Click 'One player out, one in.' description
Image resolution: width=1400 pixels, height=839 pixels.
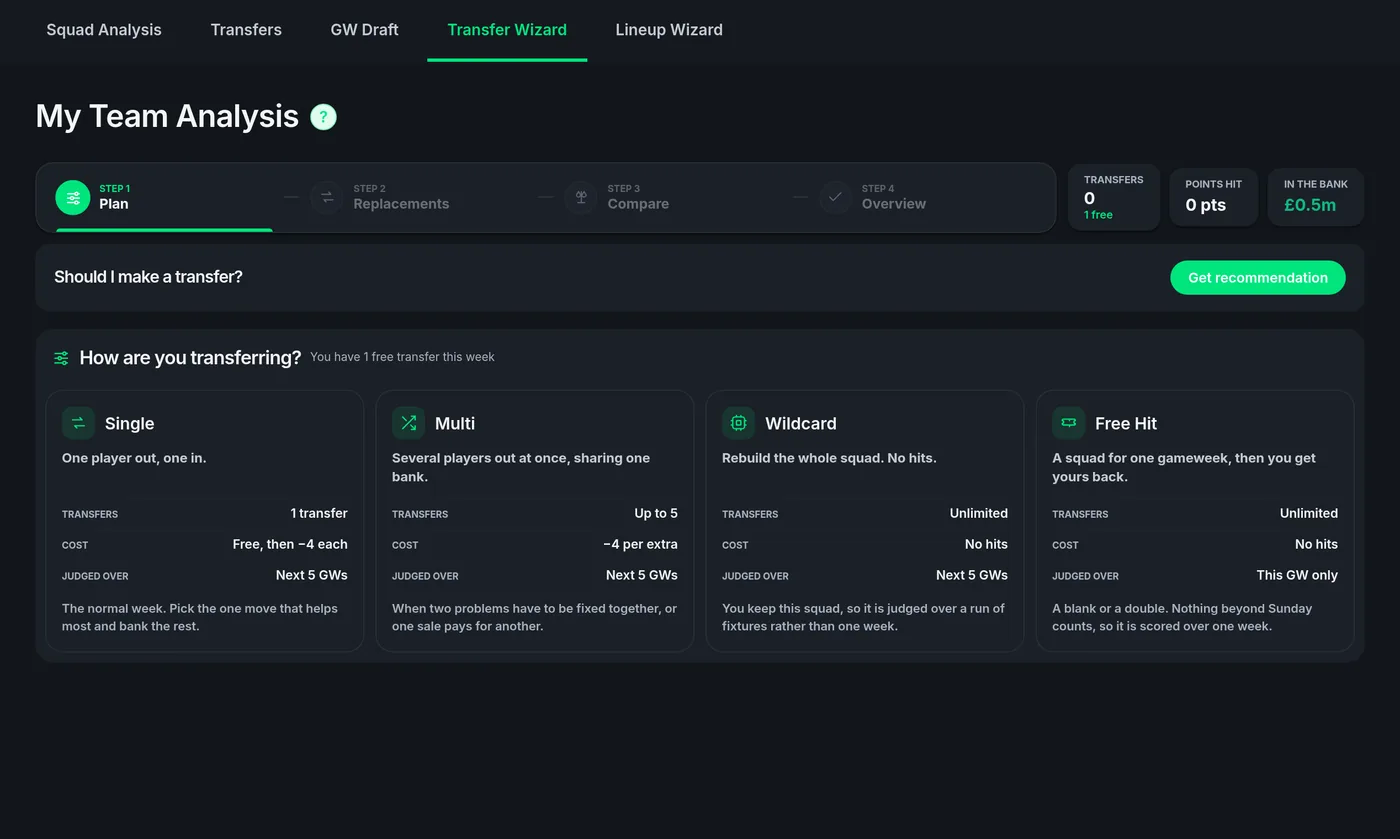[x=134, y=458]
